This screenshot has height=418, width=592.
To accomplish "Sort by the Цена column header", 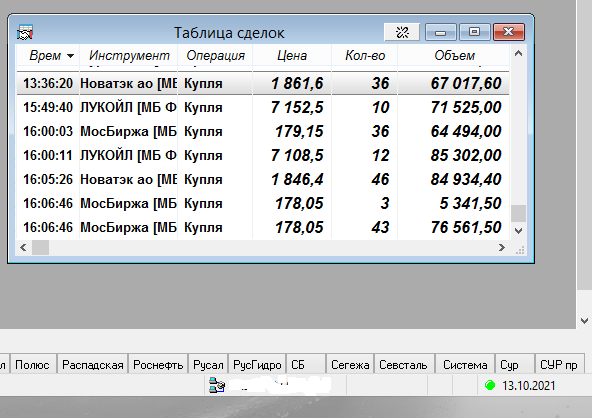I will (292, 56).
